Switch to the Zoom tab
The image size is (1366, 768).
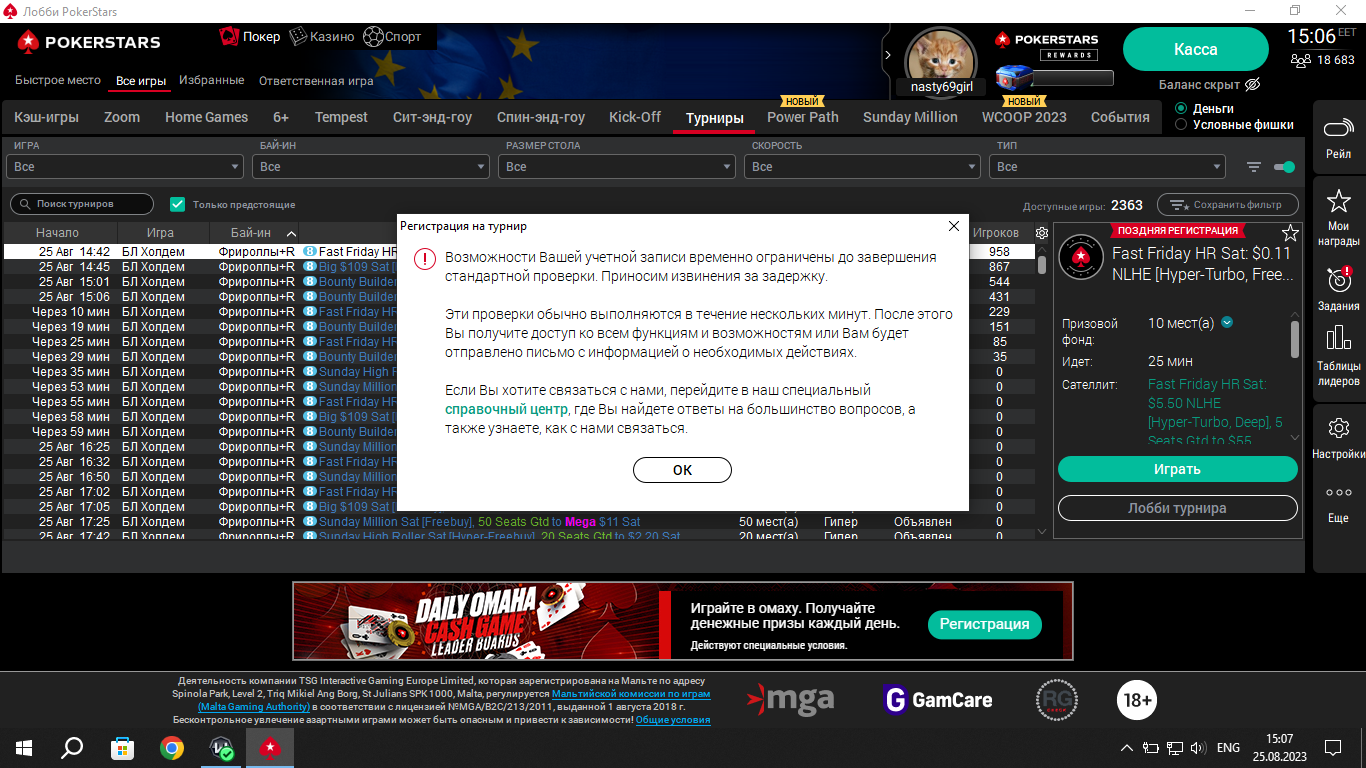pyautogui.click(x=122, y=117)
